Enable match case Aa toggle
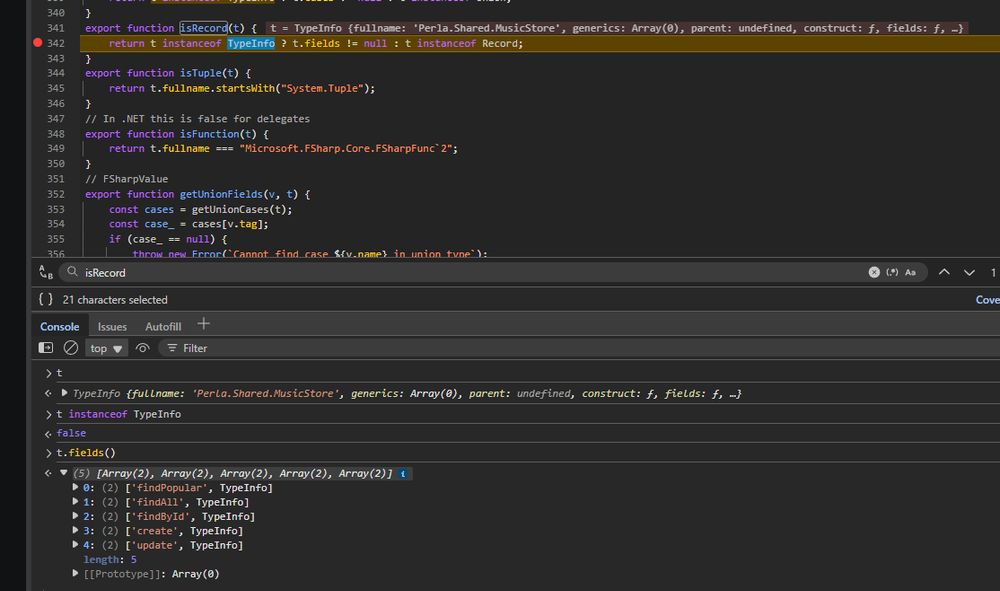 (x=910, y=272)
